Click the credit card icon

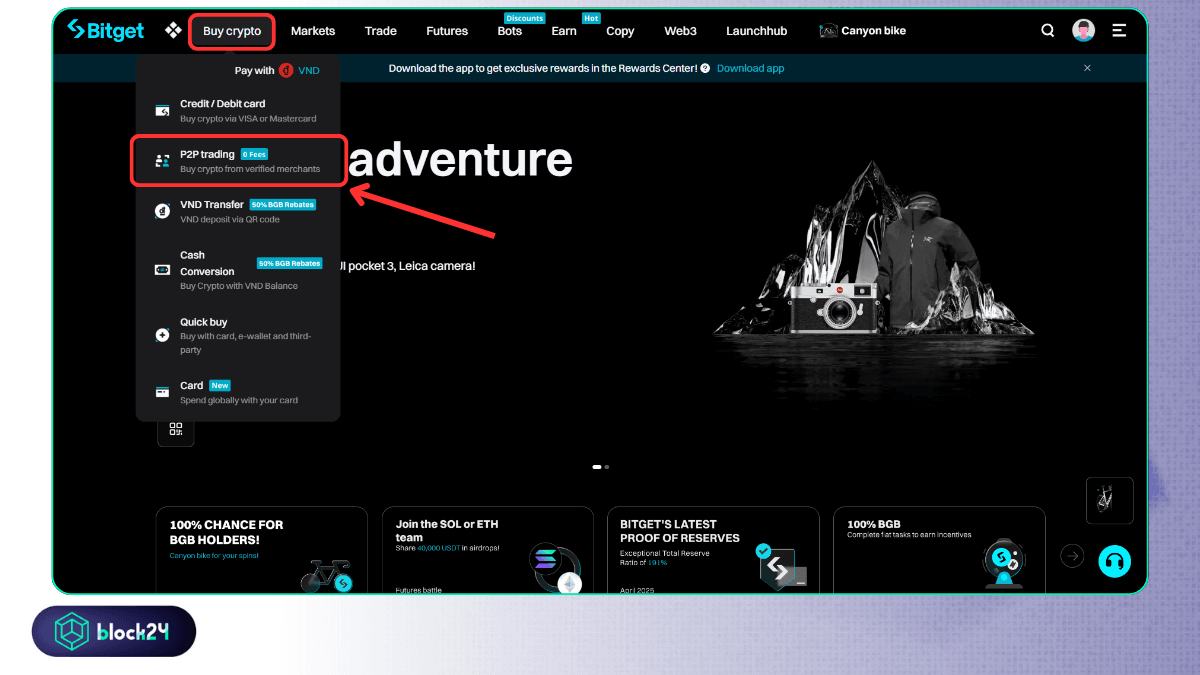[162, 111]
